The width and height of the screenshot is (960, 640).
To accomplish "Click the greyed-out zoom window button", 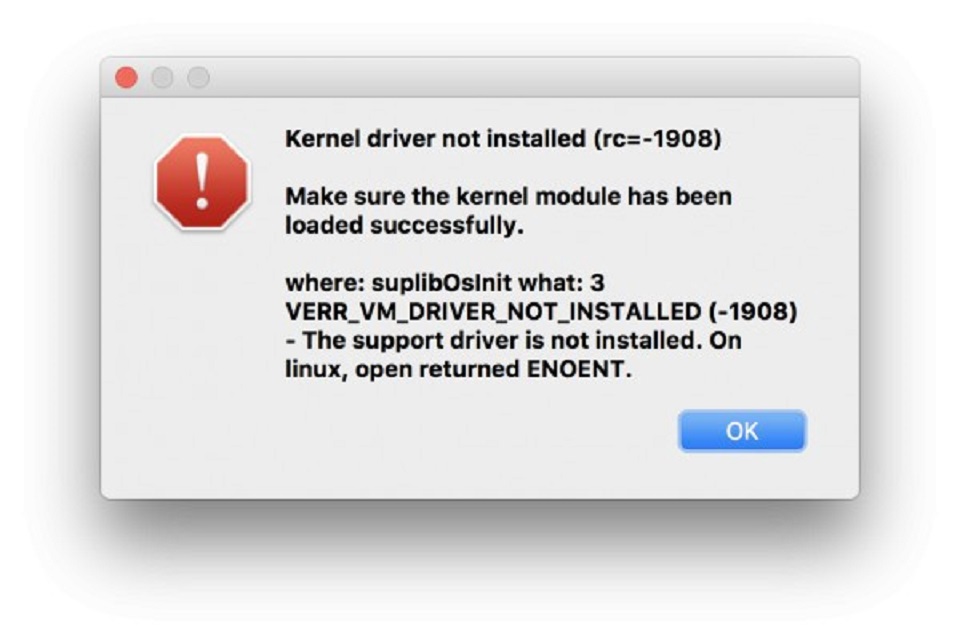I will [x=198, y=78].
